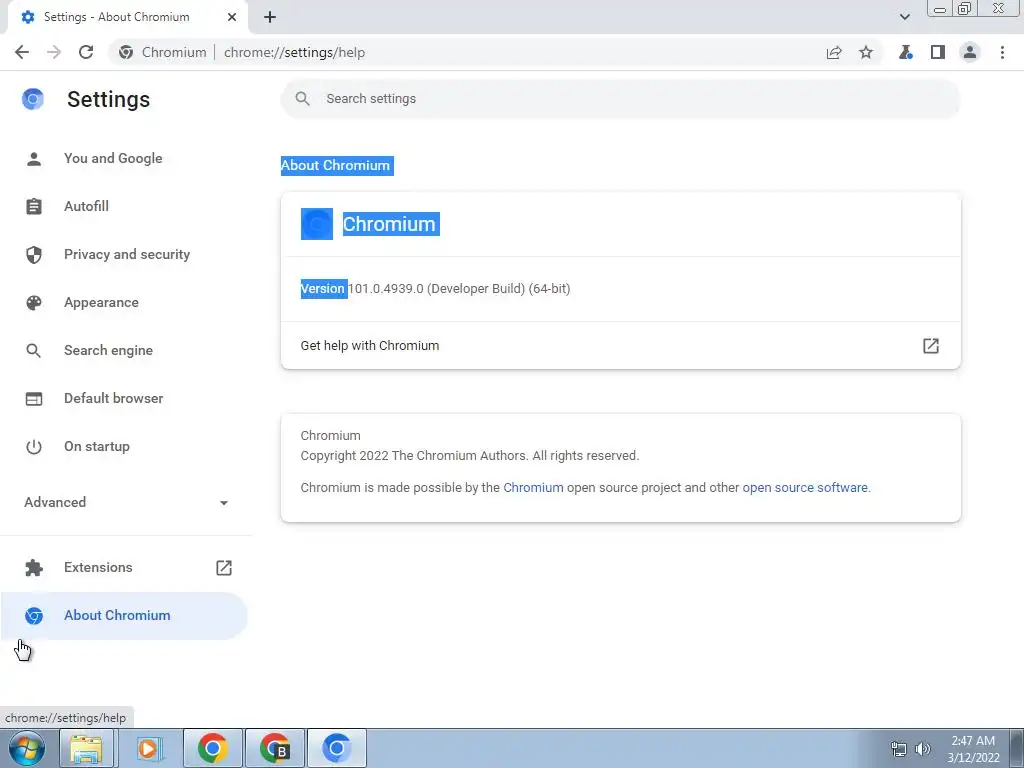The height and width of the screenshot is (768, 1024).
Task: Open the profile avatar menu
Action: 970,52
